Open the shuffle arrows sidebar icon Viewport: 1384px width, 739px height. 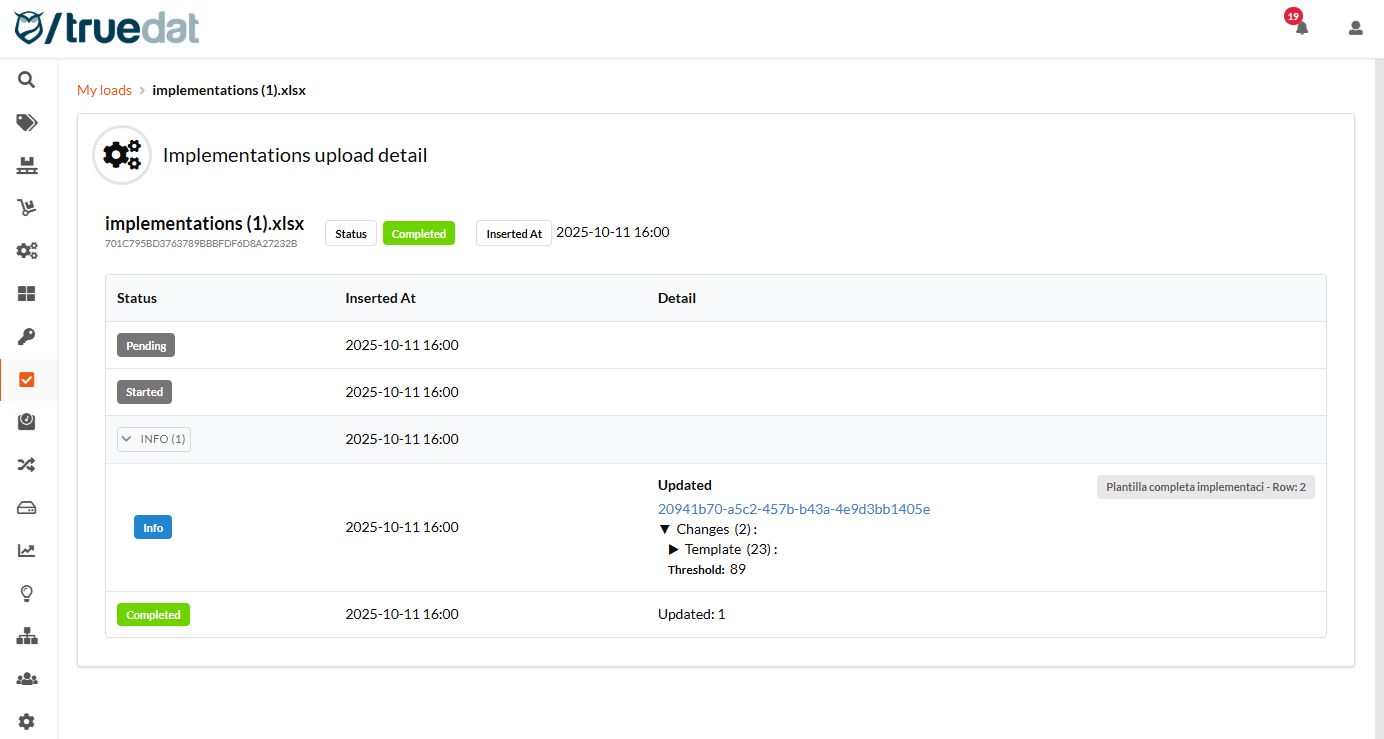pos(27,465)
